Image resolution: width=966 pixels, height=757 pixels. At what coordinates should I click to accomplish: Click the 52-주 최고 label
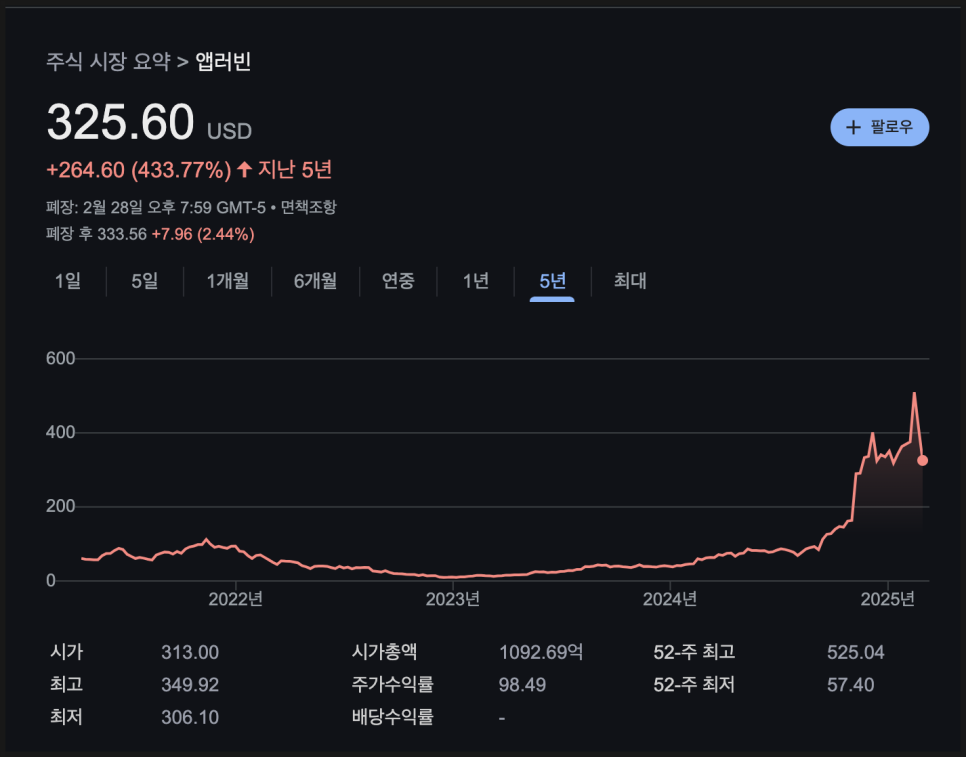pyautogui.click(x=694, y=652)
